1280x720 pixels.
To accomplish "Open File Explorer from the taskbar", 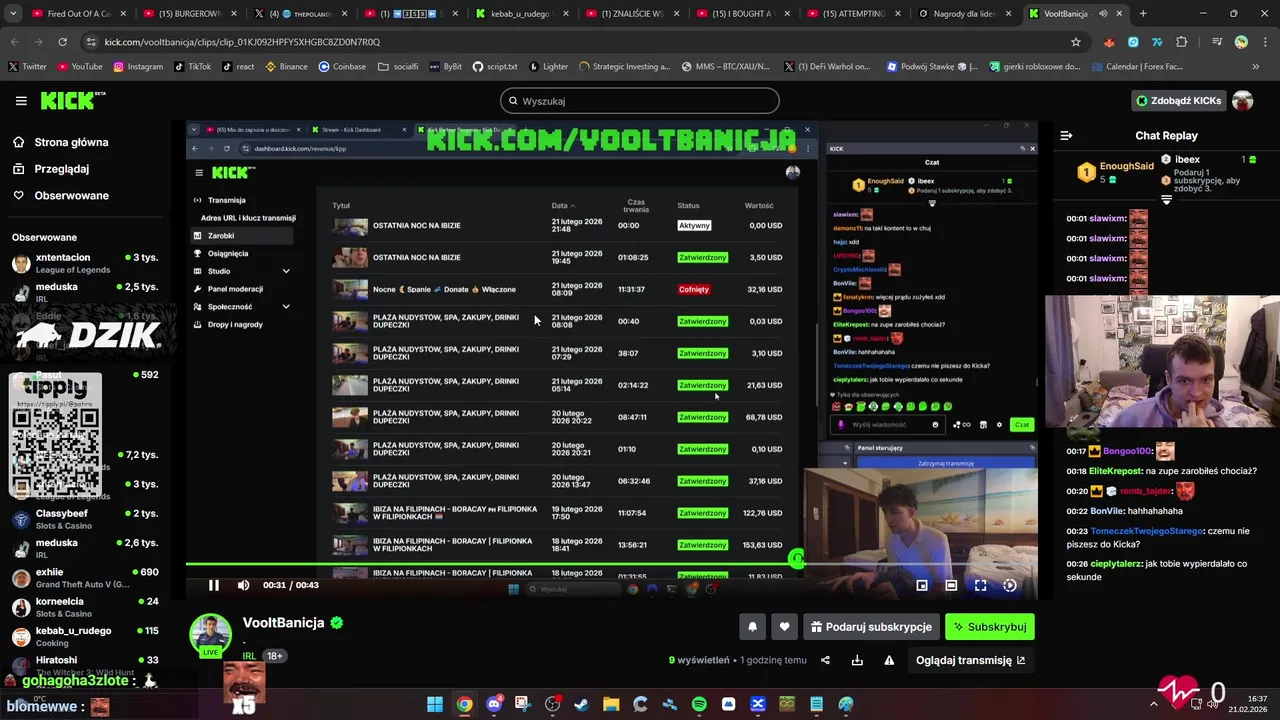I will tap(611, 704).
